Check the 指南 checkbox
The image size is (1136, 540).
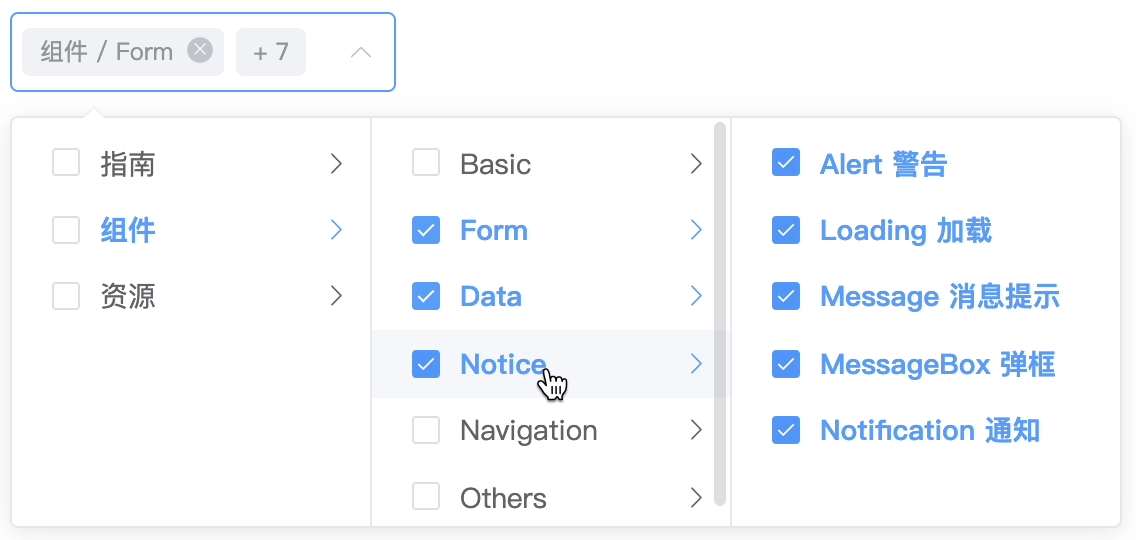pos(66,163)
